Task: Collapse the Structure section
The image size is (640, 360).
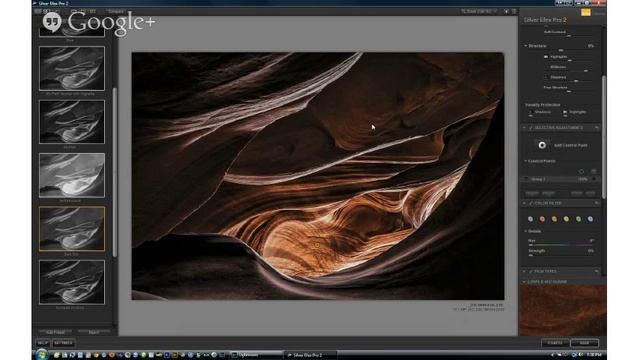Action: click(x=526, y=46)
